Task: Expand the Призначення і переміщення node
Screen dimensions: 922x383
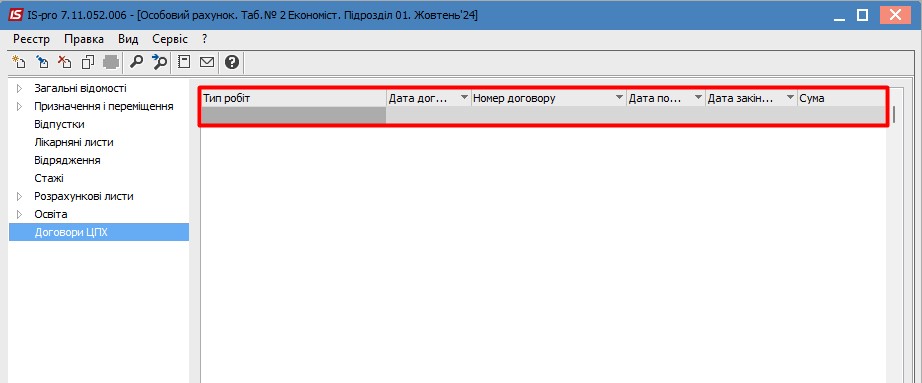Action: pyautogui.click(x=20, y=106)
